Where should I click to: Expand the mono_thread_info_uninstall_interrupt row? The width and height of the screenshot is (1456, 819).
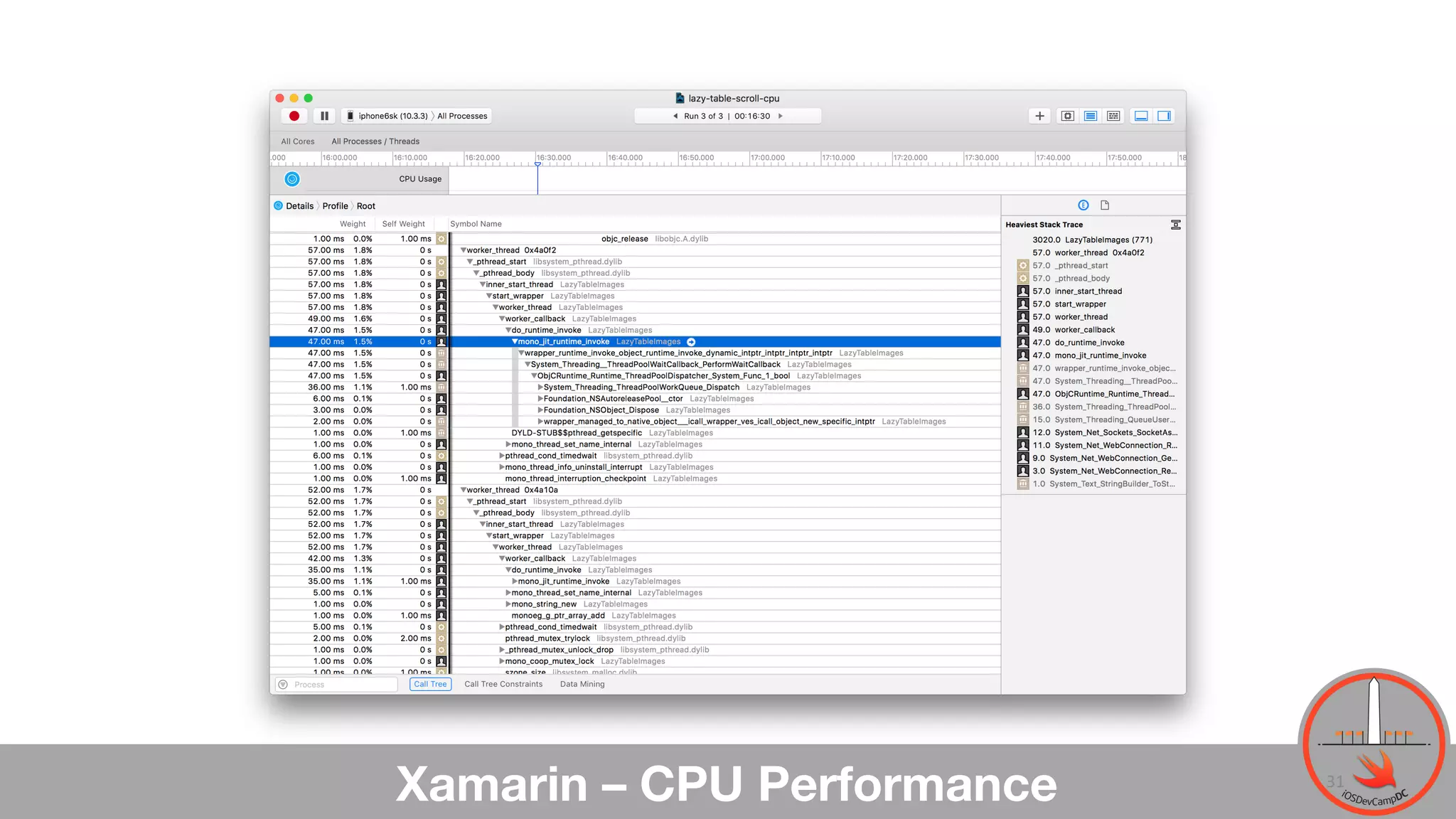pos(502,467)
